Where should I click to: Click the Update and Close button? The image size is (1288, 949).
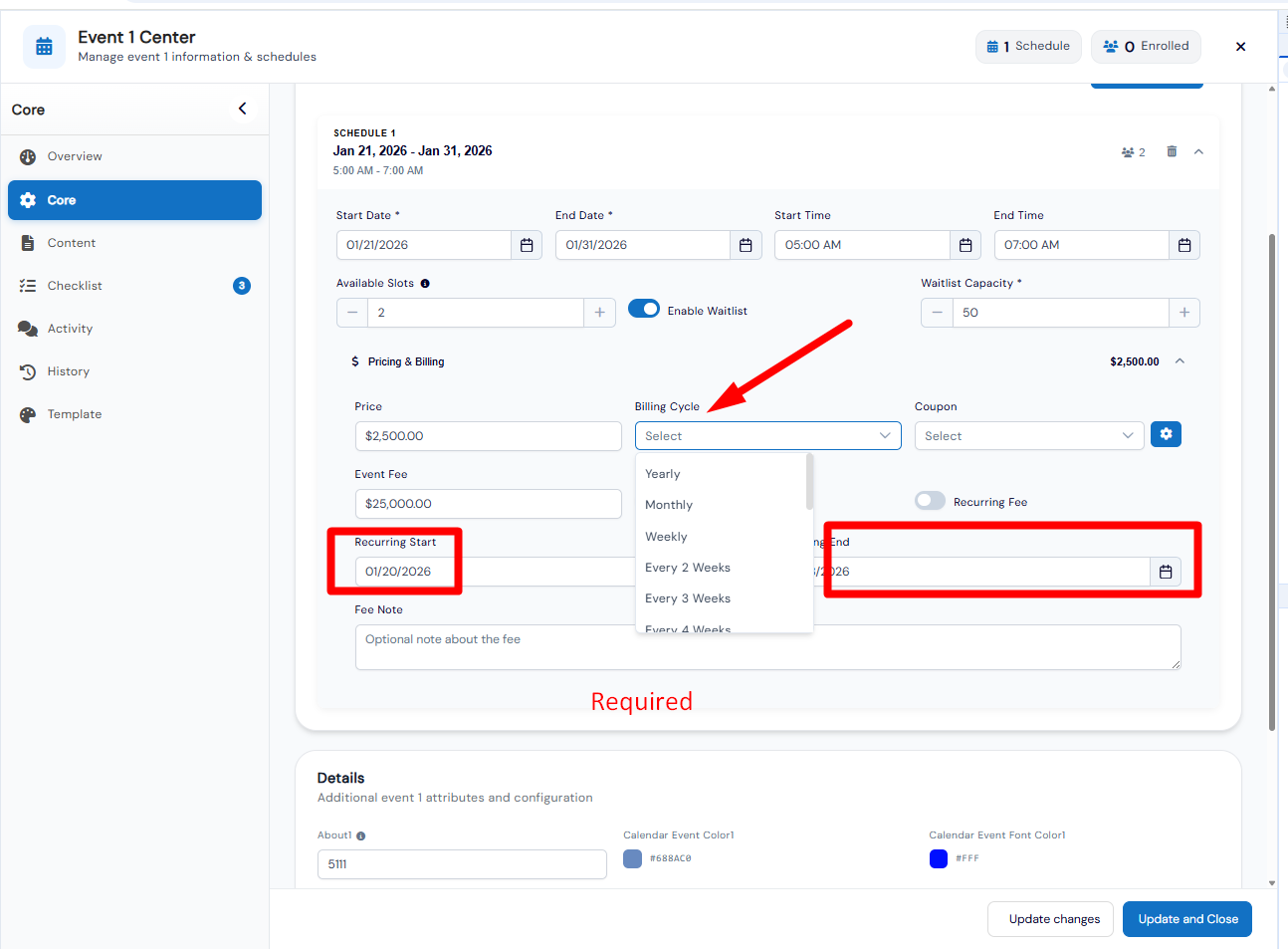click(x=1187, y=919)
